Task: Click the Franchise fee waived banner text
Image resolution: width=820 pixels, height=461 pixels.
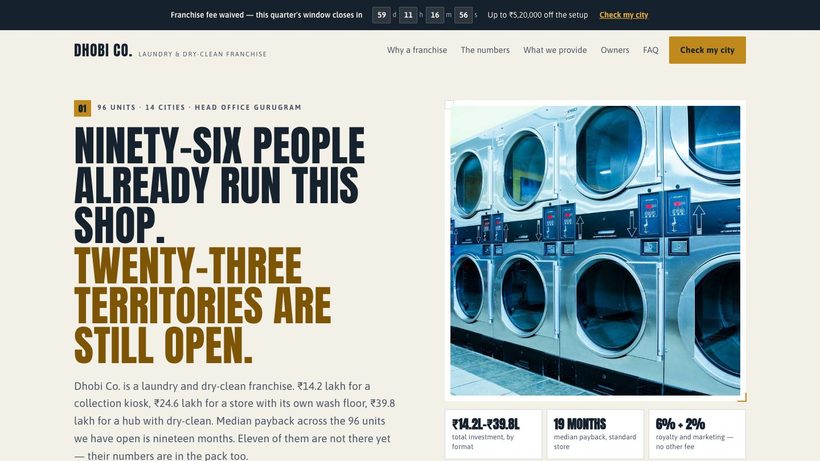Action: click(x=266, y=15)
